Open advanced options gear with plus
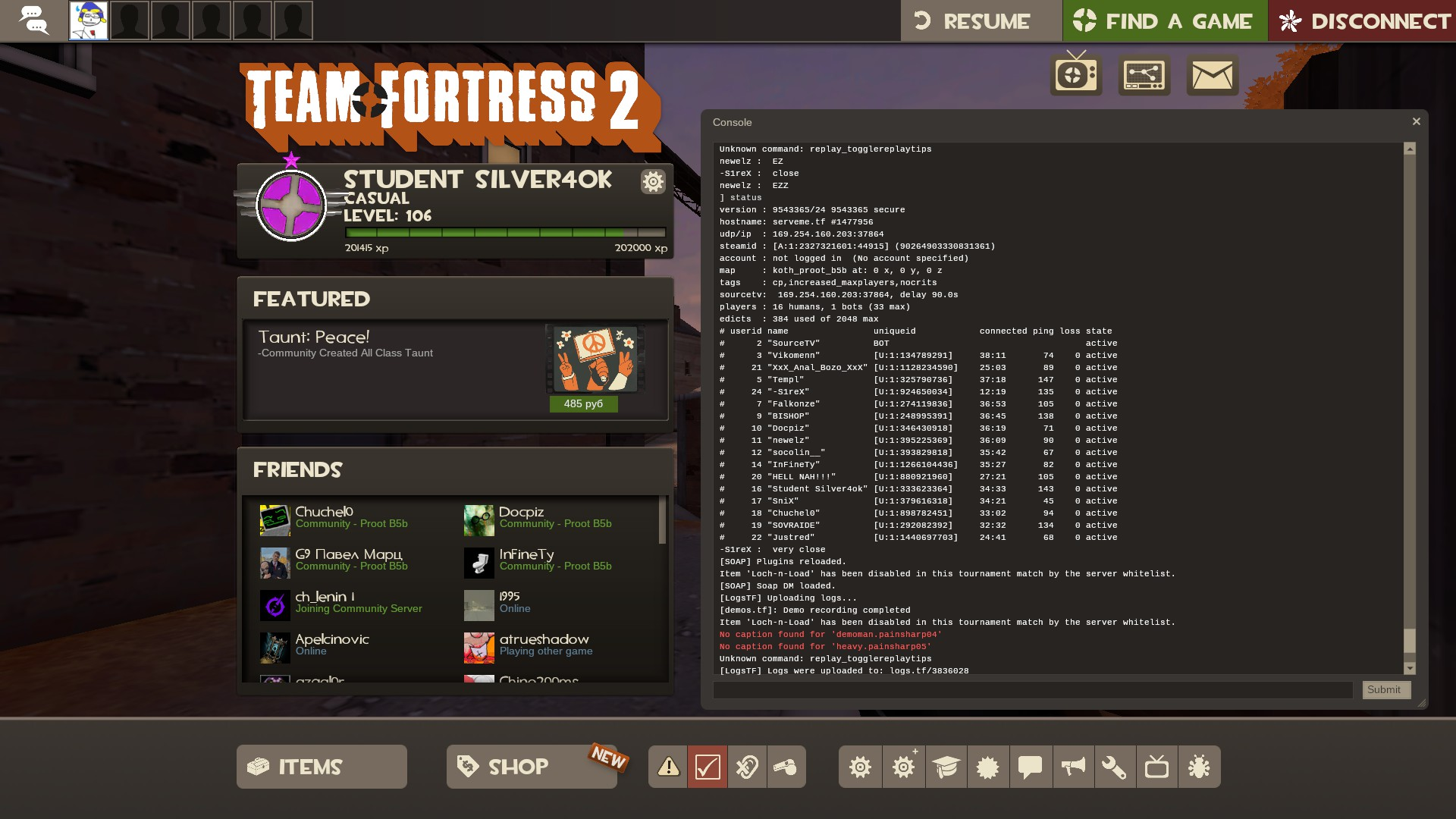The image size is (1456, 819). tap(903, 767)
